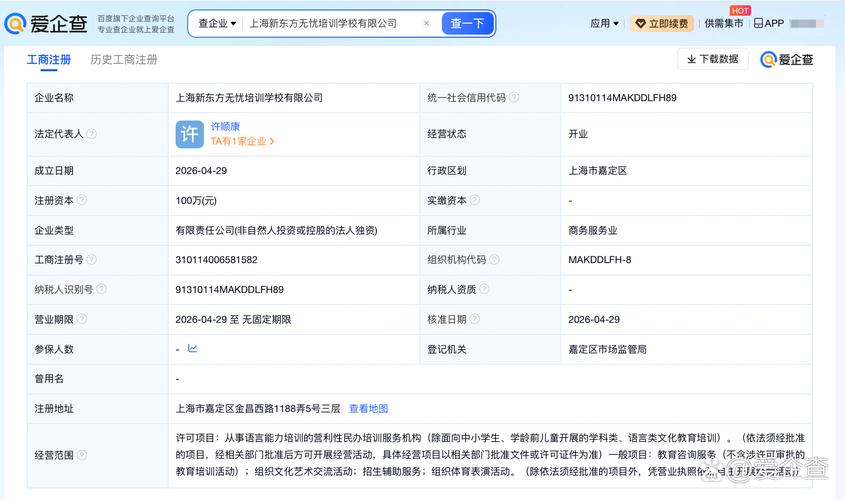Select the 工商注册号 value 310114006581582
This screenshot has height=500, width=845.
pos(217,260)
